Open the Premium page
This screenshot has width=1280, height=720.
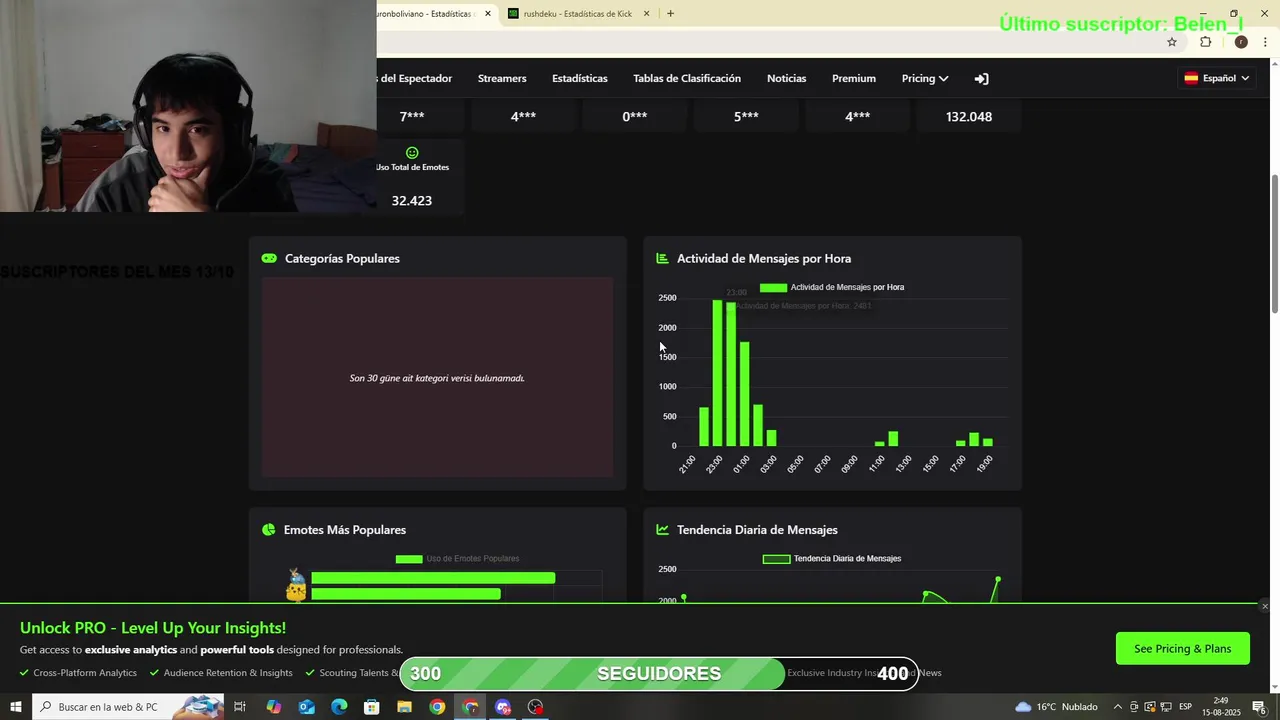[x=854, y=78]
